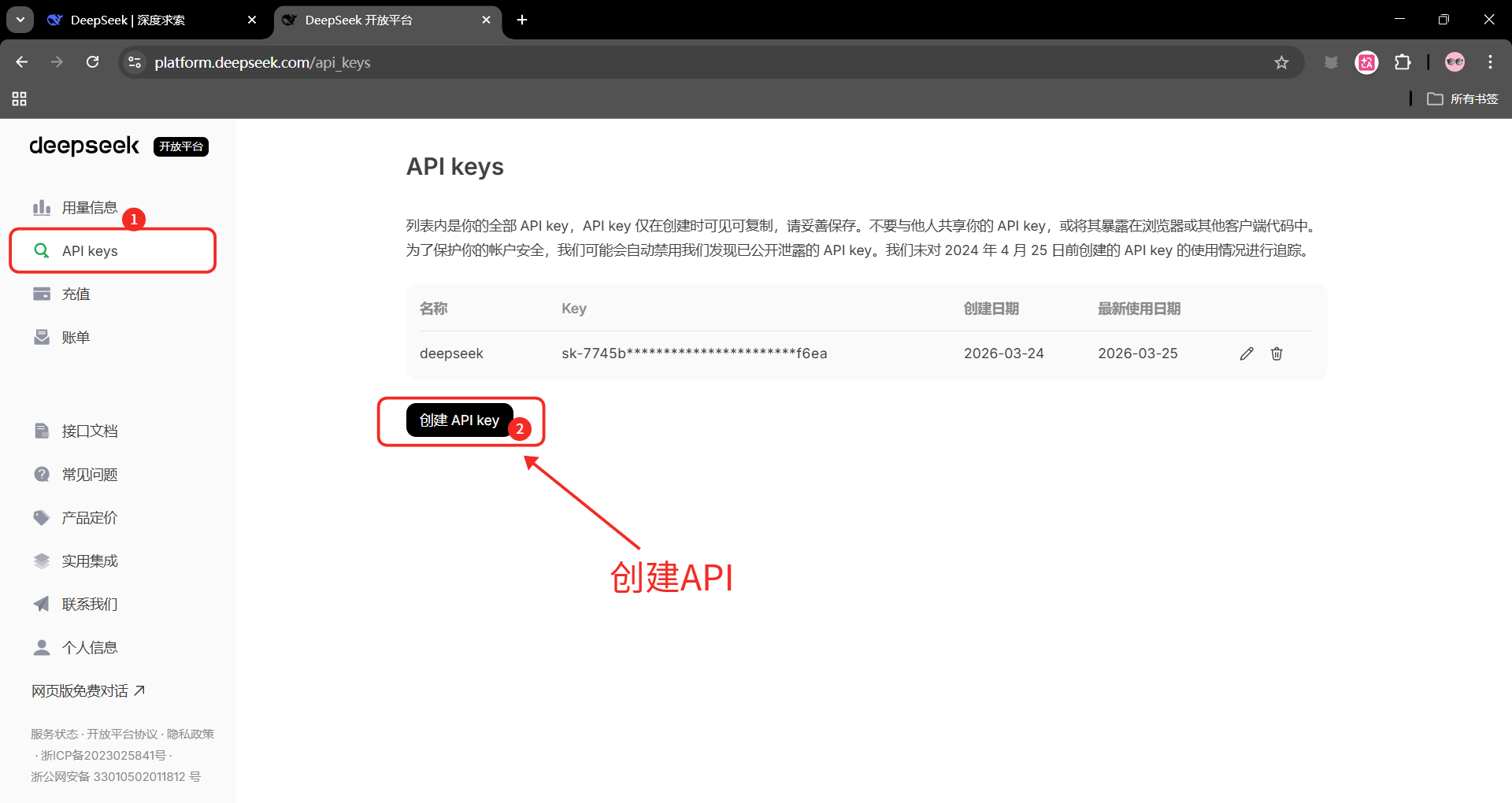Click the API keys page heading
Image resolution: width=1512 pixels, height=803 pixels.
455,167
